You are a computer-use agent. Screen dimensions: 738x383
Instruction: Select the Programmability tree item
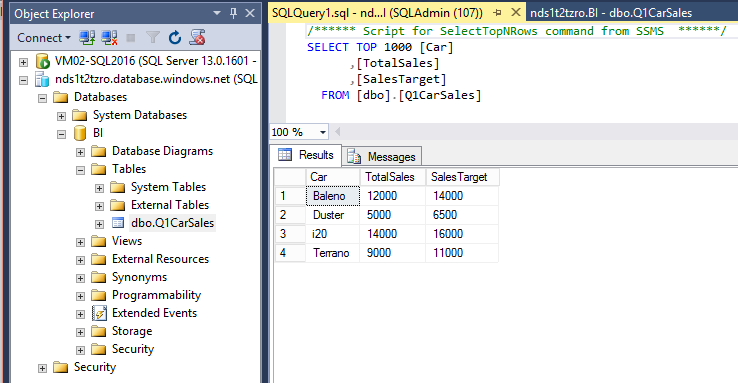point(156,295)
